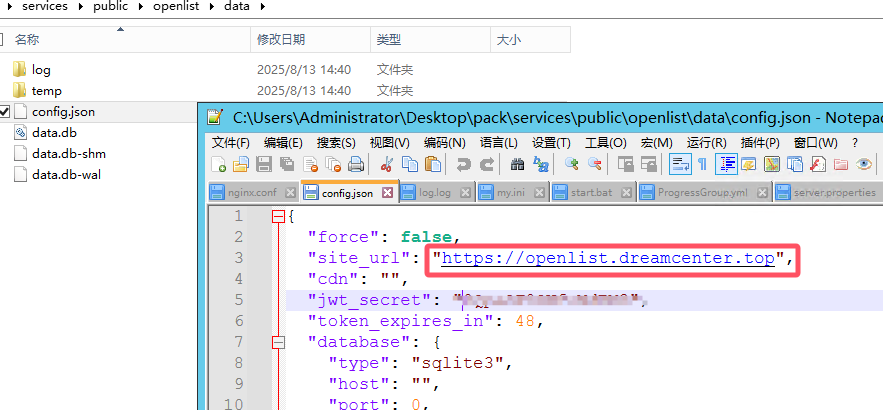The height and width of the screenshot is (410, 883).
Task: Select the data.db-wal file
Action: click(x=66, y=174)
